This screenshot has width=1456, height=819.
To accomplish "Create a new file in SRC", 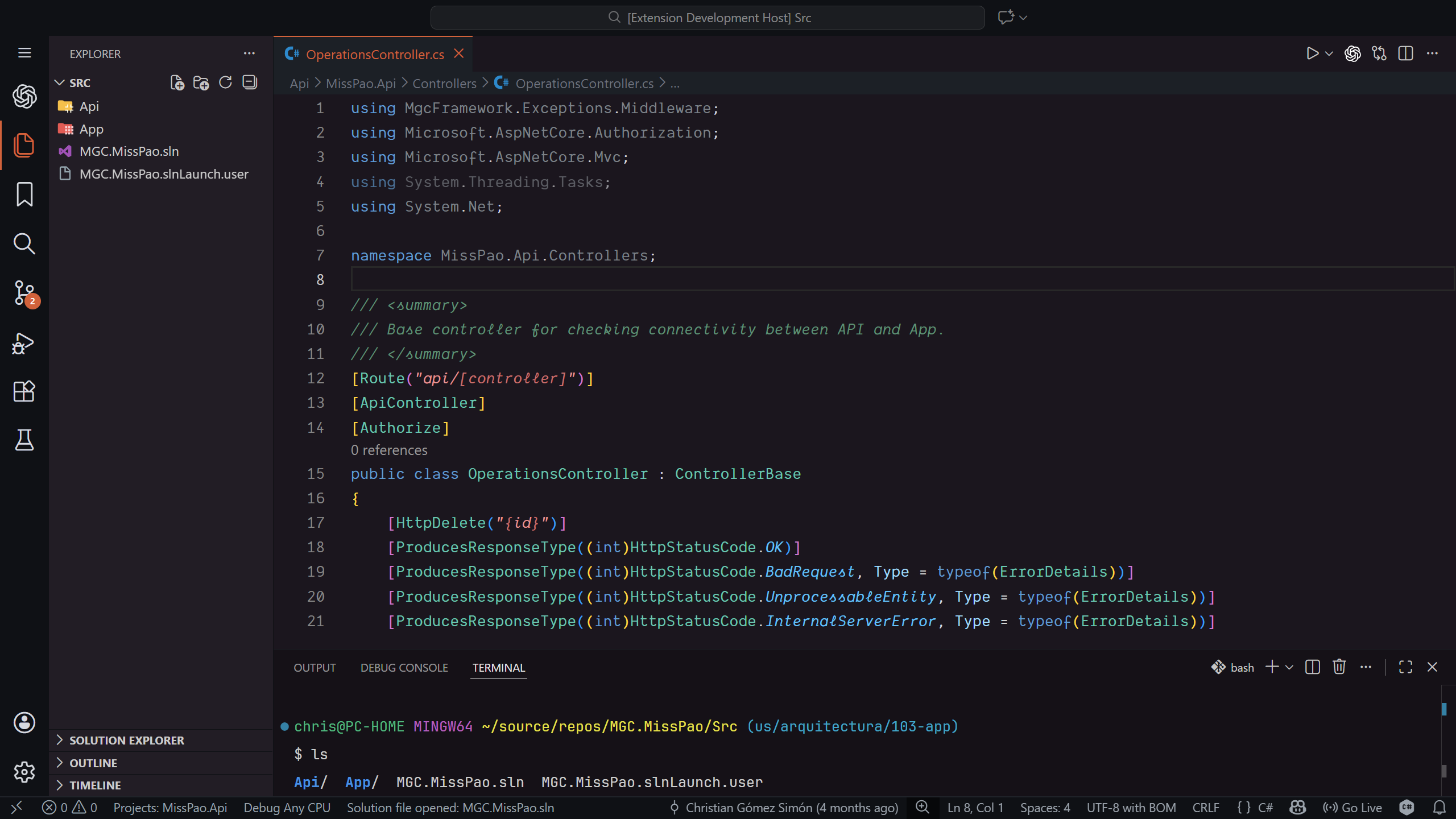I will (x=176, y=82).
